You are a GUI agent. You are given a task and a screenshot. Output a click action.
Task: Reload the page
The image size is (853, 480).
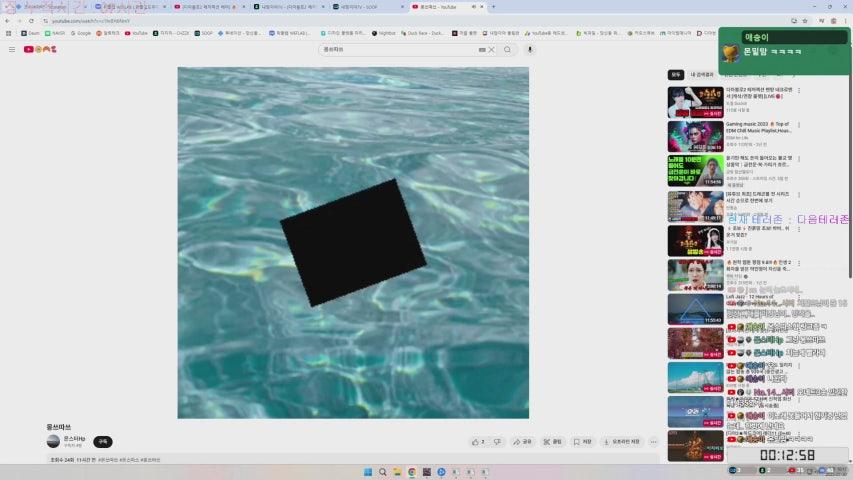pos(32,21)
